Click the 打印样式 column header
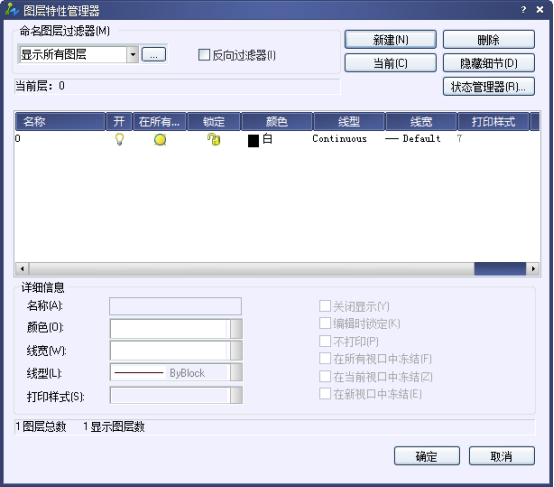Viewport: 554px width, 487px height. [x=493, y=122]
